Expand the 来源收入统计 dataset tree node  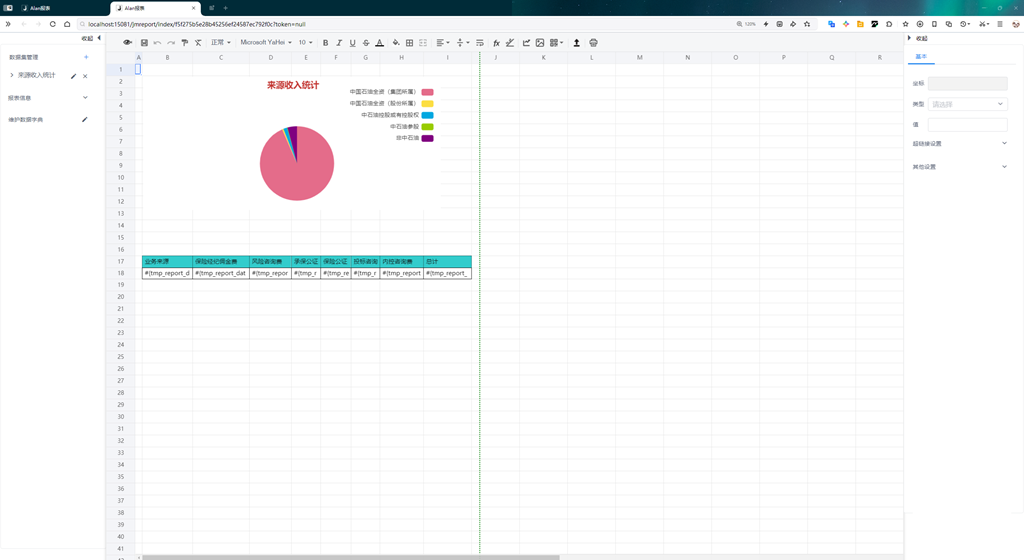tap(12, 75)
